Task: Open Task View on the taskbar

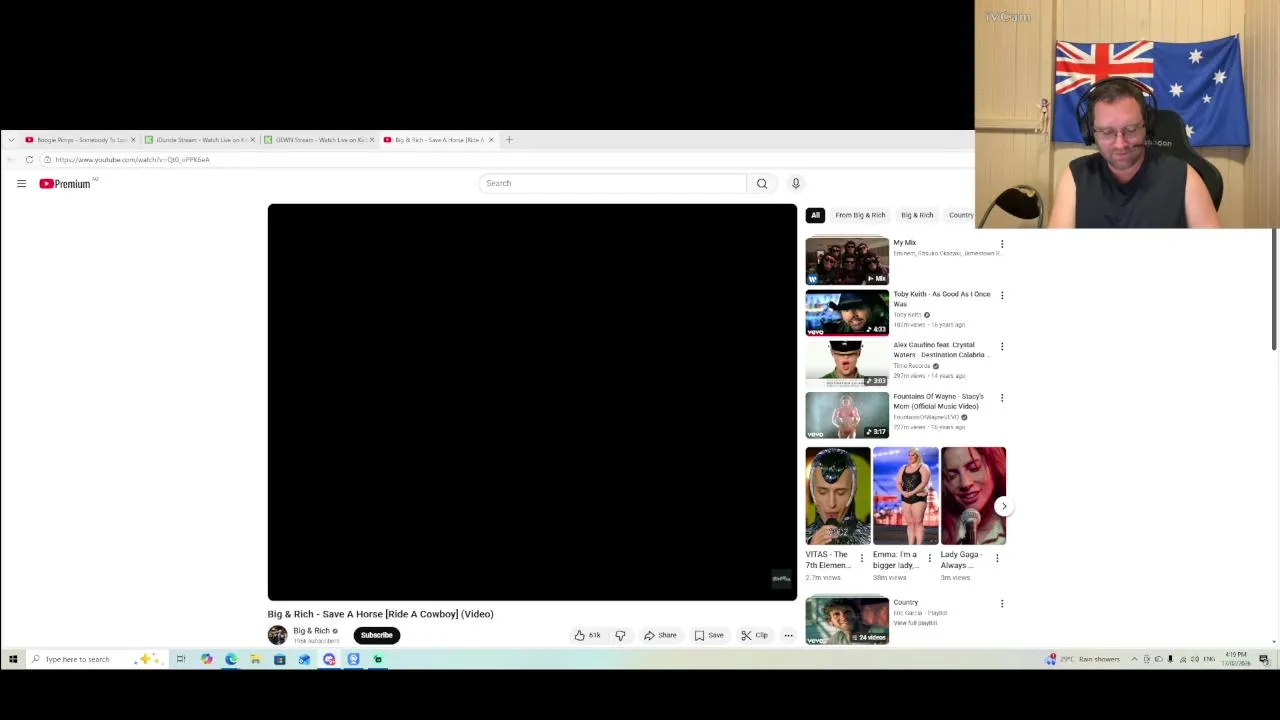Action: click(x=181, y=659)
